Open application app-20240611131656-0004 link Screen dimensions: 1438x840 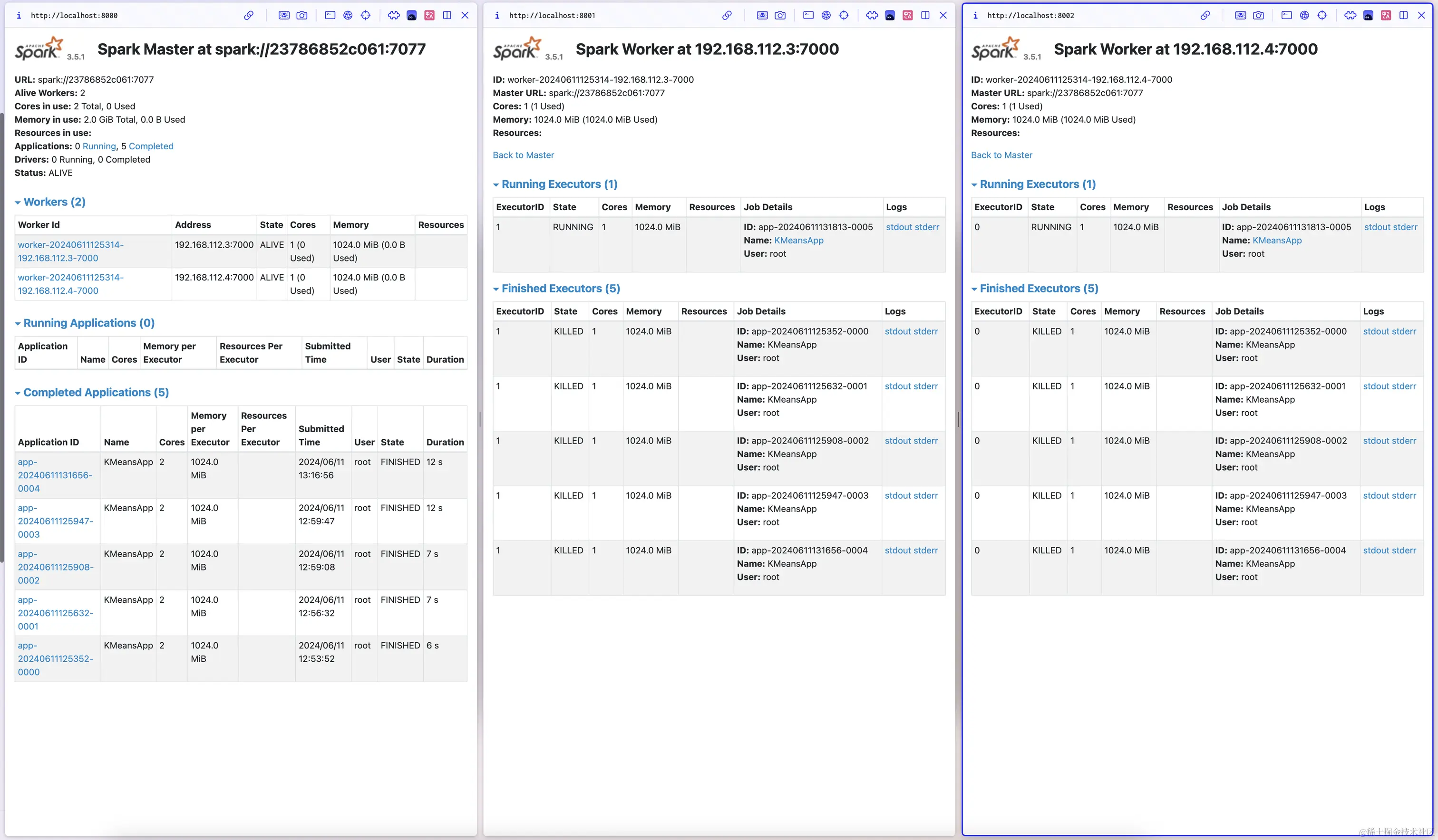[55, 475]
